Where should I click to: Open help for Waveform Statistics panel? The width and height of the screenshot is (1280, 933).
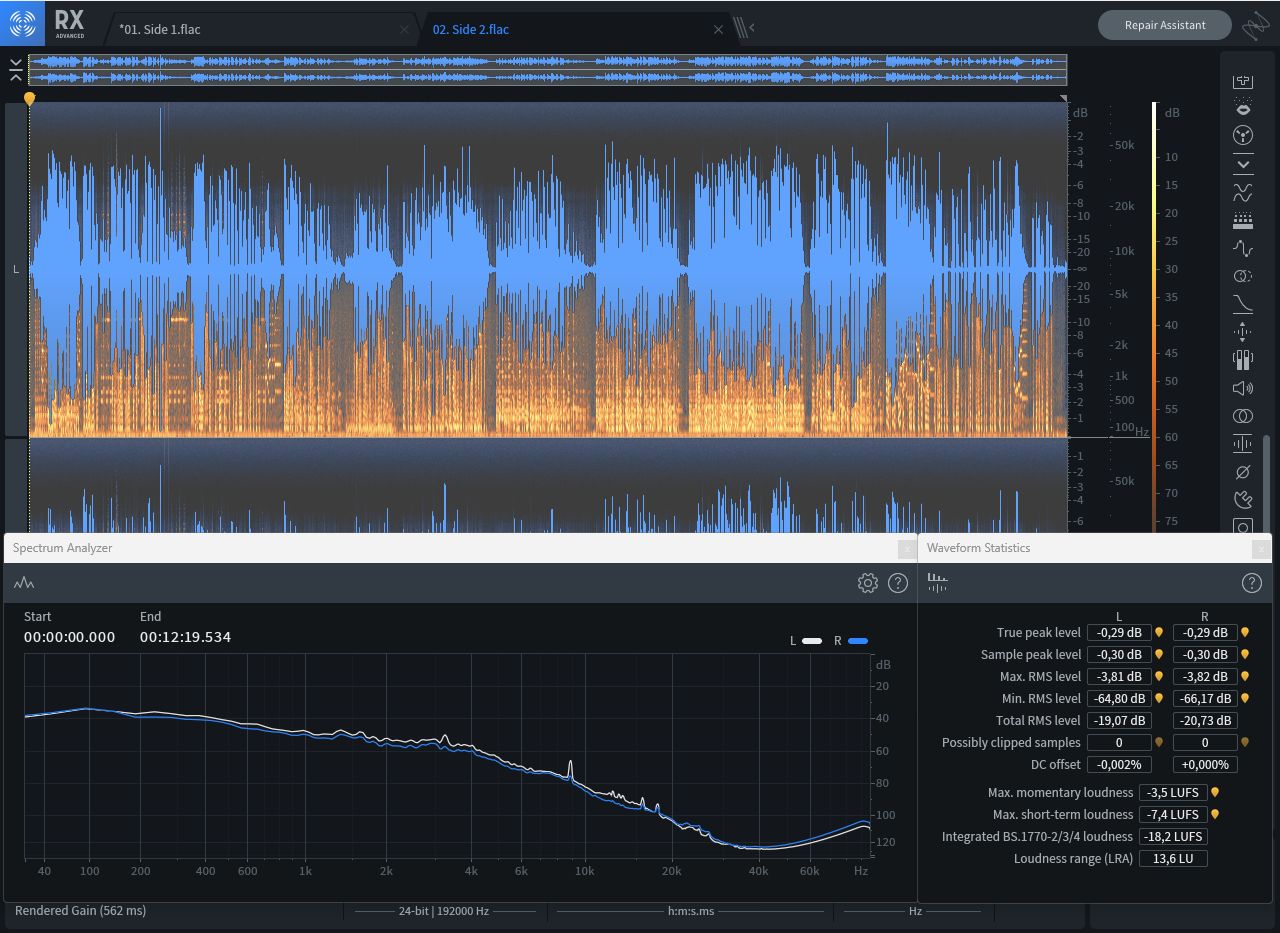[1251, 583]
